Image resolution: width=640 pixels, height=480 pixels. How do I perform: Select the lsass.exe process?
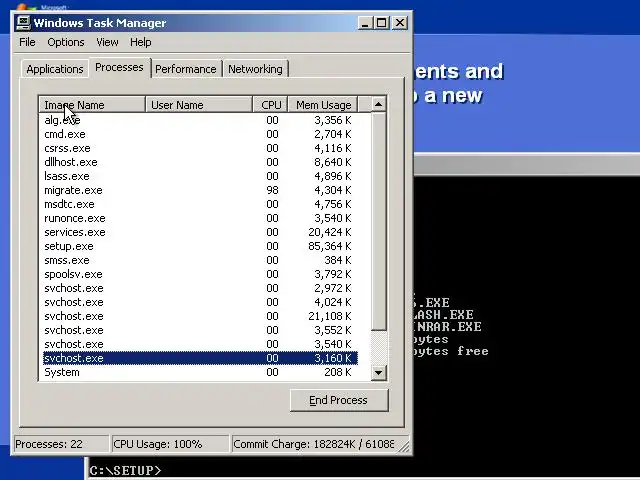click(x=200, y=176)
